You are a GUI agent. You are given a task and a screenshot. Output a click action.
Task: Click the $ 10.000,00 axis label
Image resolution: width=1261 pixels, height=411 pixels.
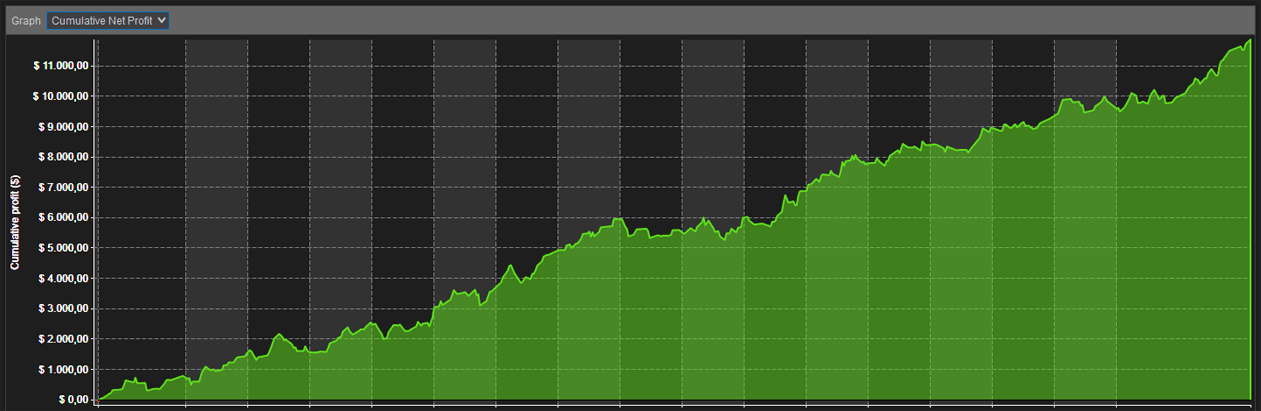(62, 97)
